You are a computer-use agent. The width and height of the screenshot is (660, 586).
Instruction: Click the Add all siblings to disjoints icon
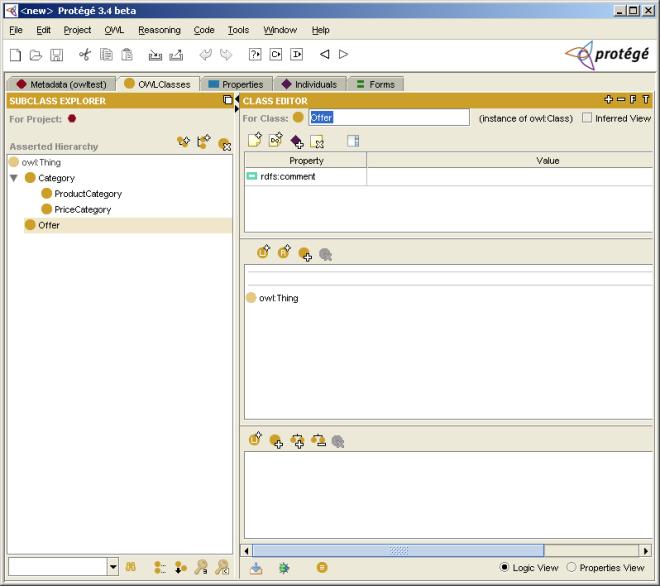297,441
